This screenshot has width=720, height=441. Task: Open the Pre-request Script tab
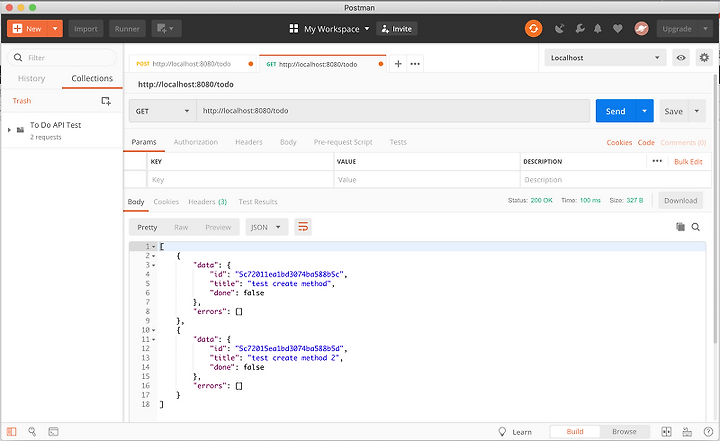tap(343, 142)
